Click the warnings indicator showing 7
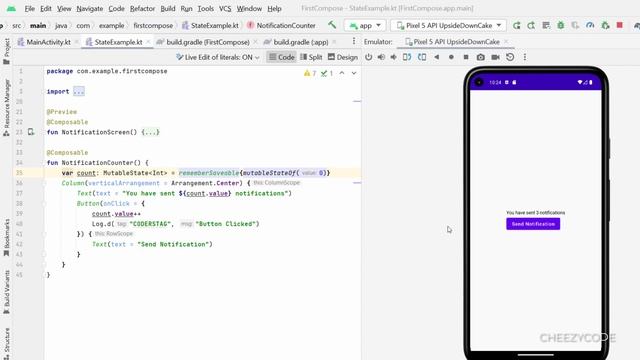The height and width of the screenshot is (360, 640). click(310, 73)
